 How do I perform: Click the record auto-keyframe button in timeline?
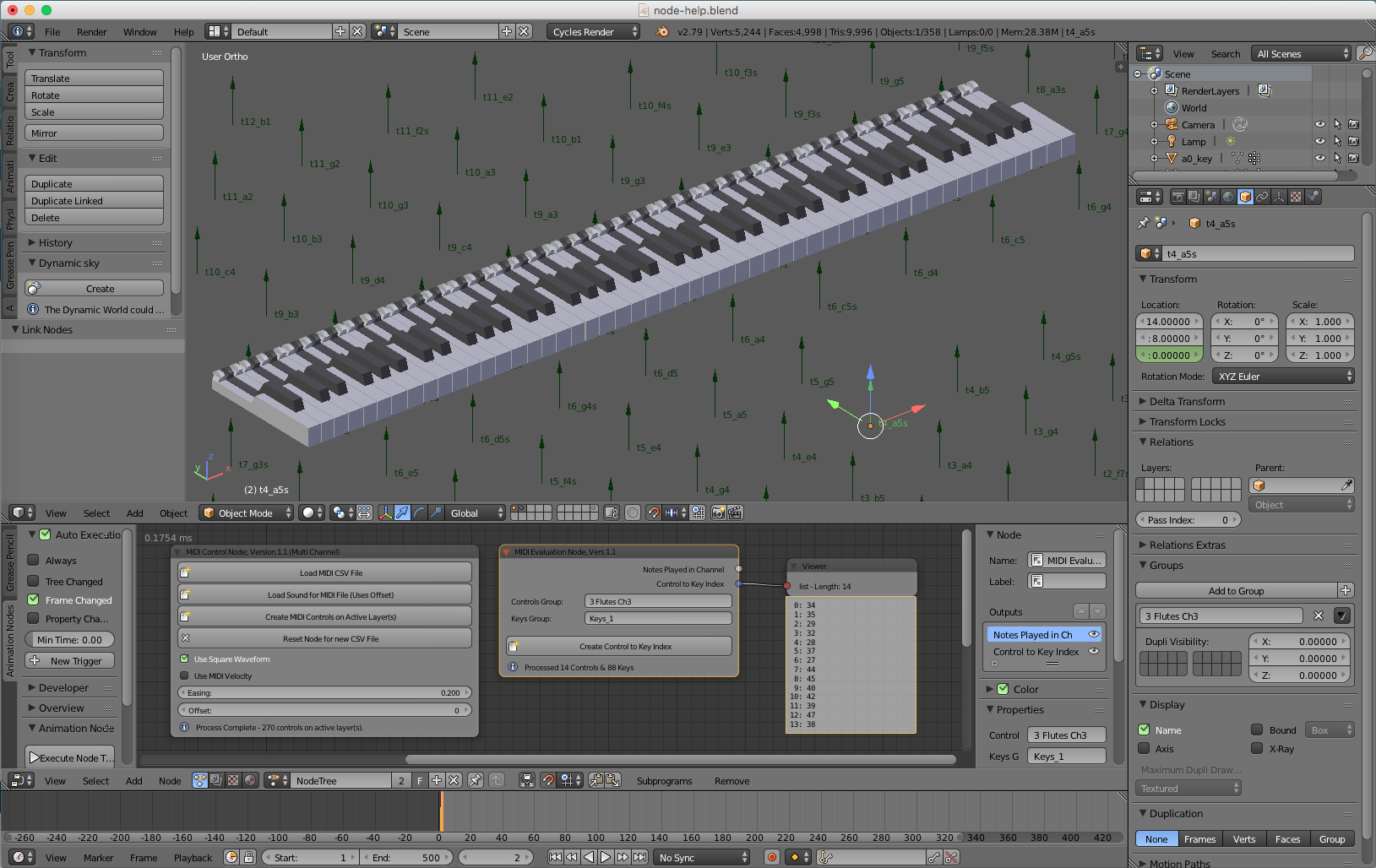click(x=771, y=857)
